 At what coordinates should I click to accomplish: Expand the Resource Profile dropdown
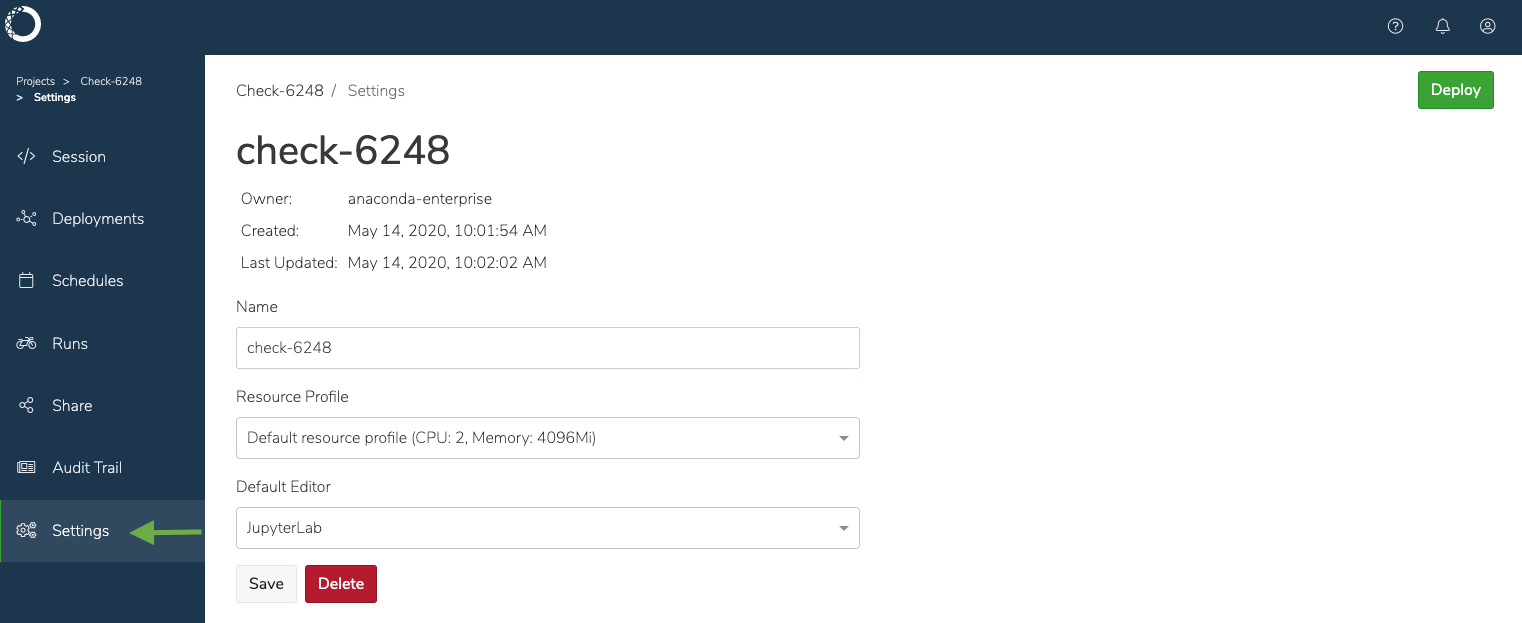(548, 438)
